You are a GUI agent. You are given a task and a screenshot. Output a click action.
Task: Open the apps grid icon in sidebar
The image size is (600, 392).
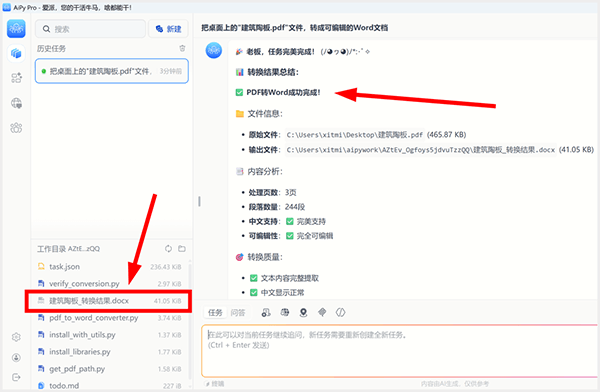pyautogui.click(x=16, y=78)
